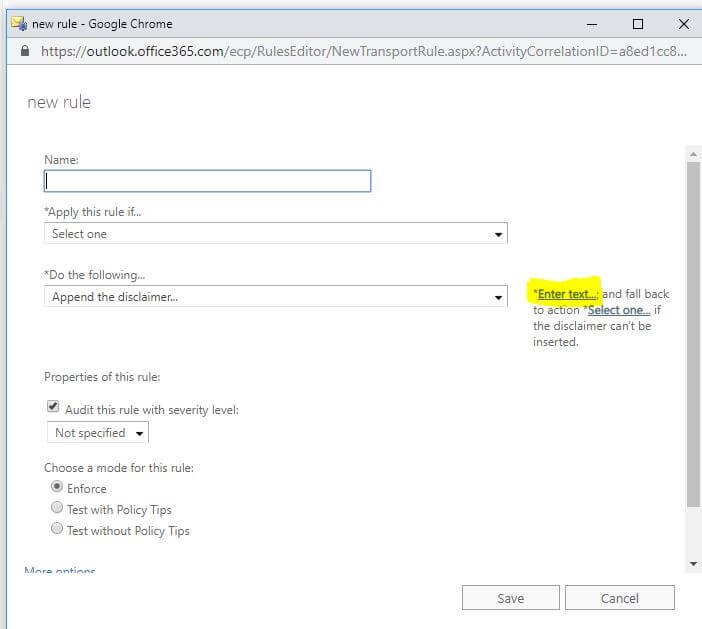Click the vertical scrollbar thumb
The image size is (702, 629).
[693, 330]
